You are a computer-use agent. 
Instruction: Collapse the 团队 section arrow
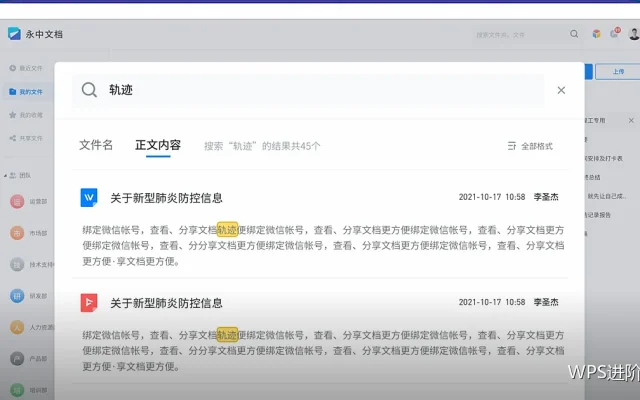[x=5, y=176]
